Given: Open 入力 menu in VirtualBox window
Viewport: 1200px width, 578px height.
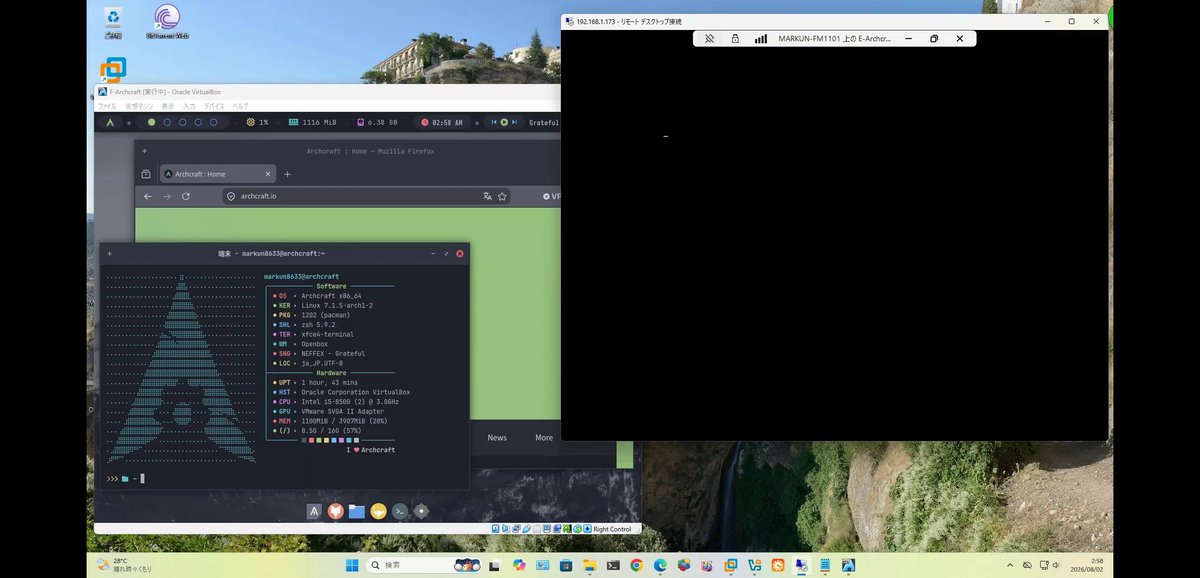Looking at the screenshot, I should pos(189,106).
